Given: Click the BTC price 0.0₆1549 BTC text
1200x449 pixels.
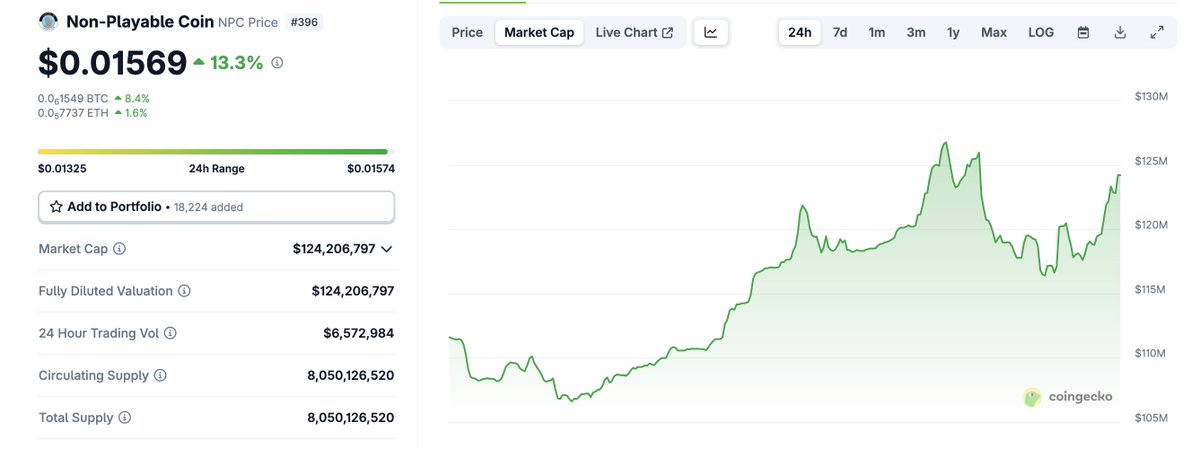Looking at the screenshot, I should point(73,98).
